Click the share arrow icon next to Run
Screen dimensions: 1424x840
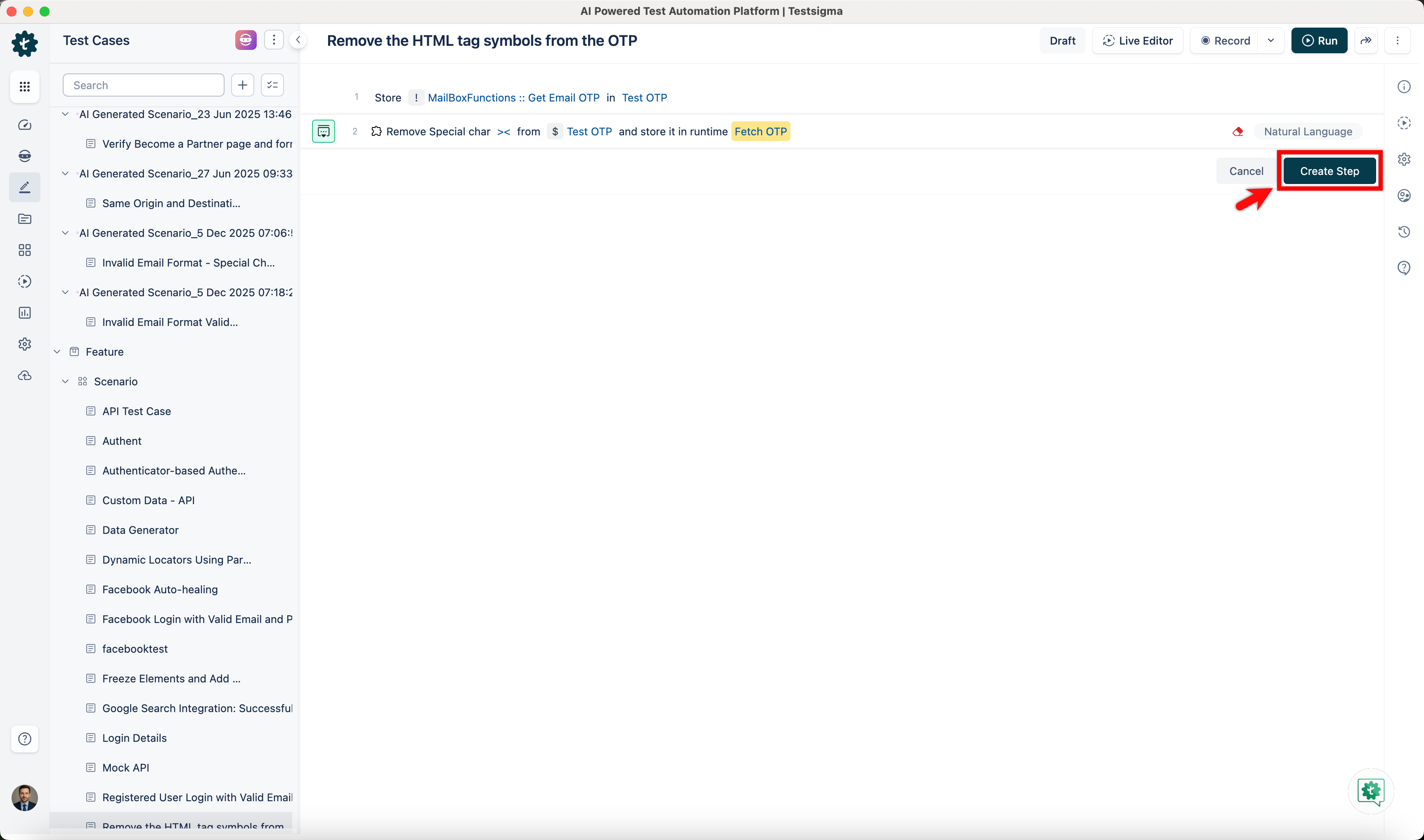(1366, 41)
